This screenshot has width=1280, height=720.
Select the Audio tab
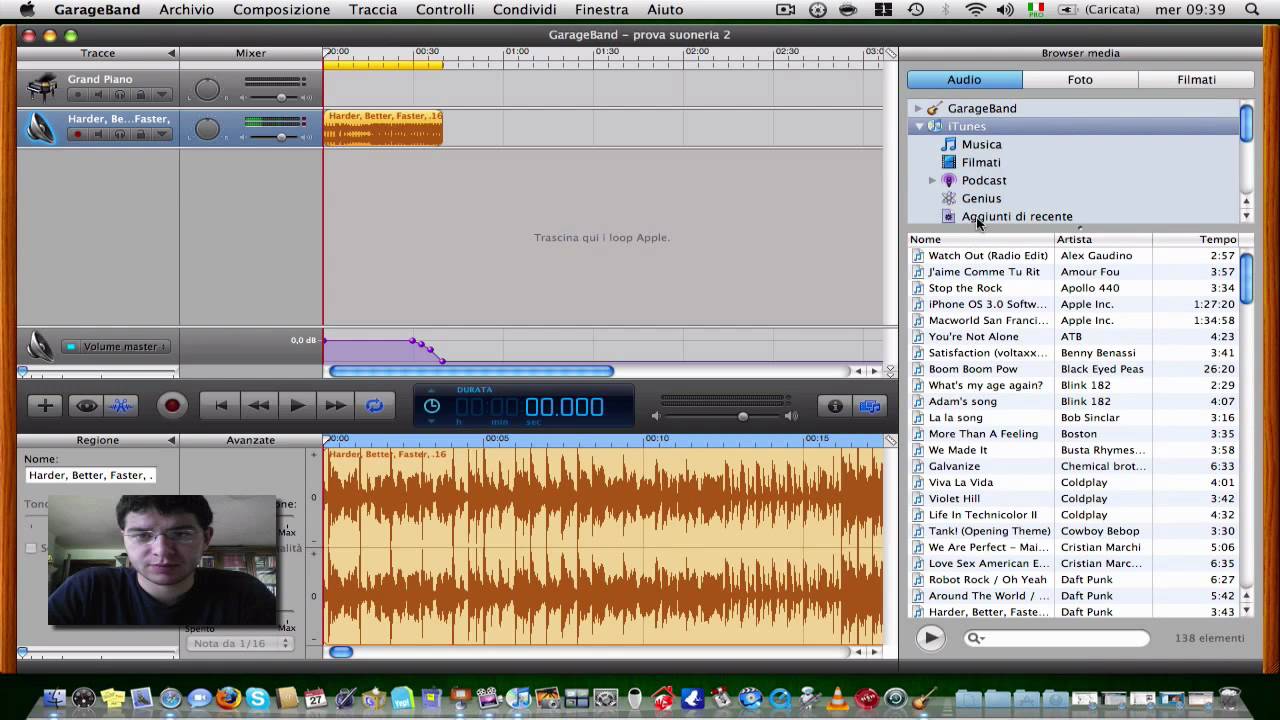pyautogui.click(x=964, y=79)
